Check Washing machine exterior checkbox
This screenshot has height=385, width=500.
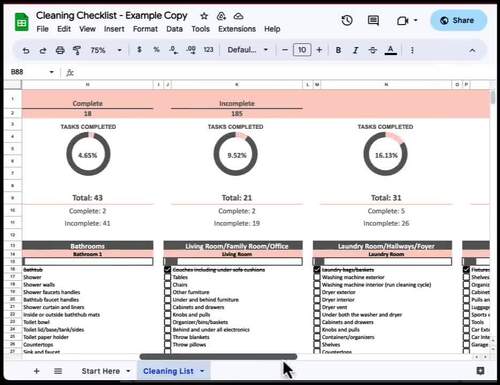click(x=317, y=277)
